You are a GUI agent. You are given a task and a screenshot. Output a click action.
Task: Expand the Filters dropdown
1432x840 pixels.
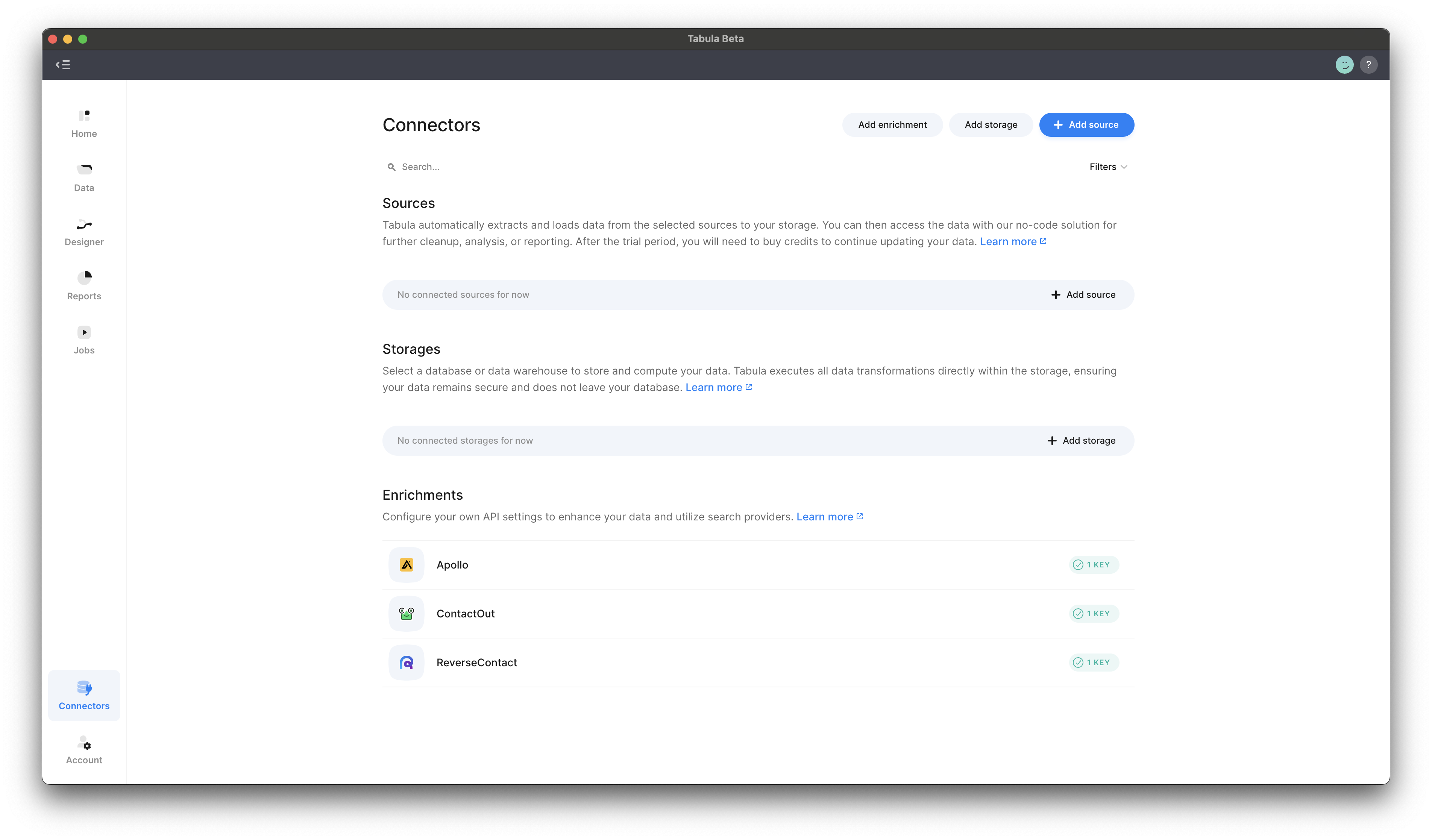point(1107,167)
